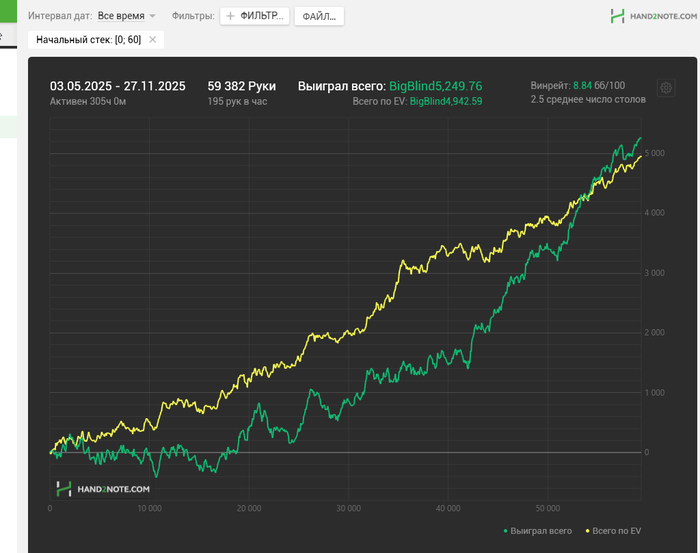
Task: Click the date range 03.05.2025 - 27.11.2025
Action: point(117,86)
